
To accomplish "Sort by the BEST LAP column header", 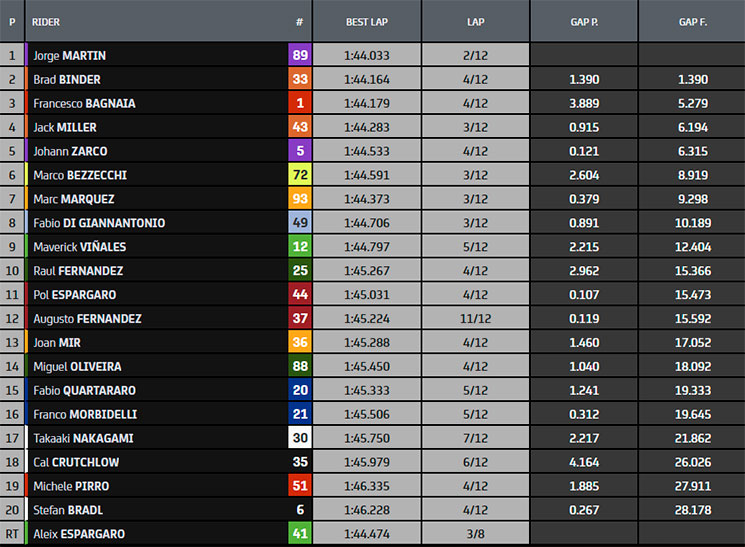I will 366,20.
